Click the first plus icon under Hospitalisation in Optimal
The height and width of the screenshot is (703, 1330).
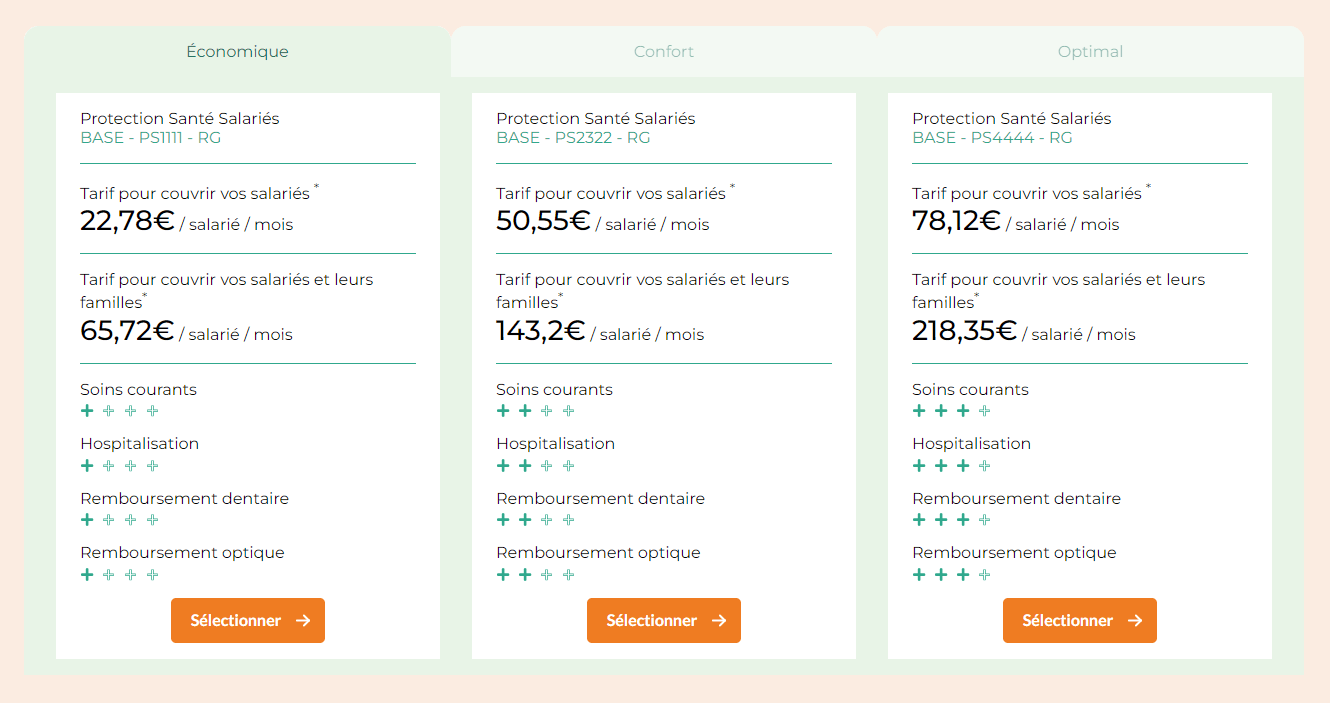click(x=918, y=465)
